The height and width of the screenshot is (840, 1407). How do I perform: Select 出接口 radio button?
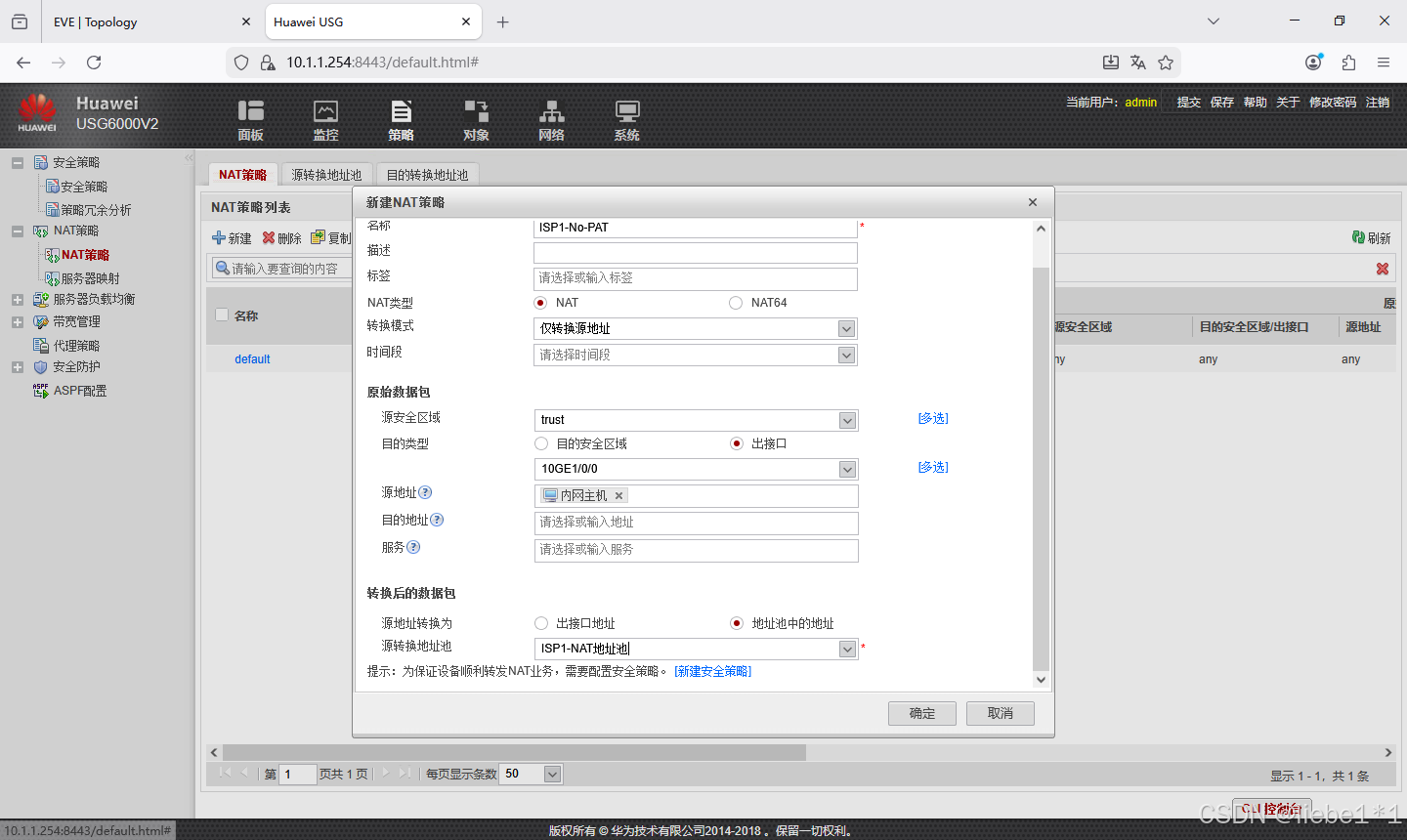click(737, 443)
